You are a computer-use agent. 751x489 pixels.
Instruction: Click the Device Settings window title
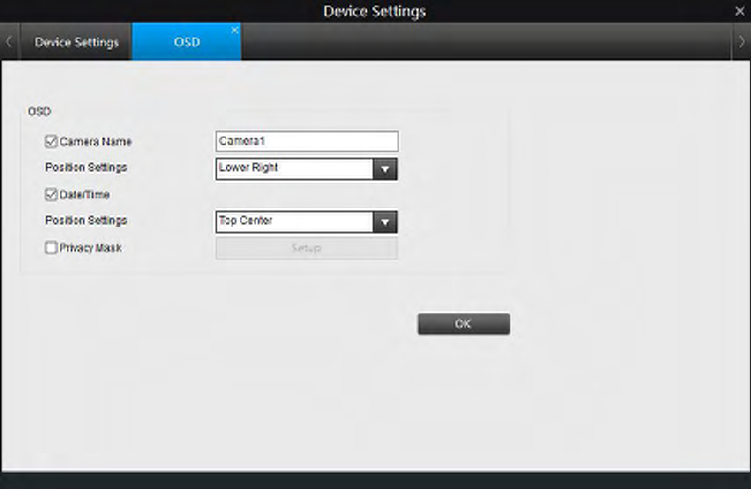tap(375, 11)
